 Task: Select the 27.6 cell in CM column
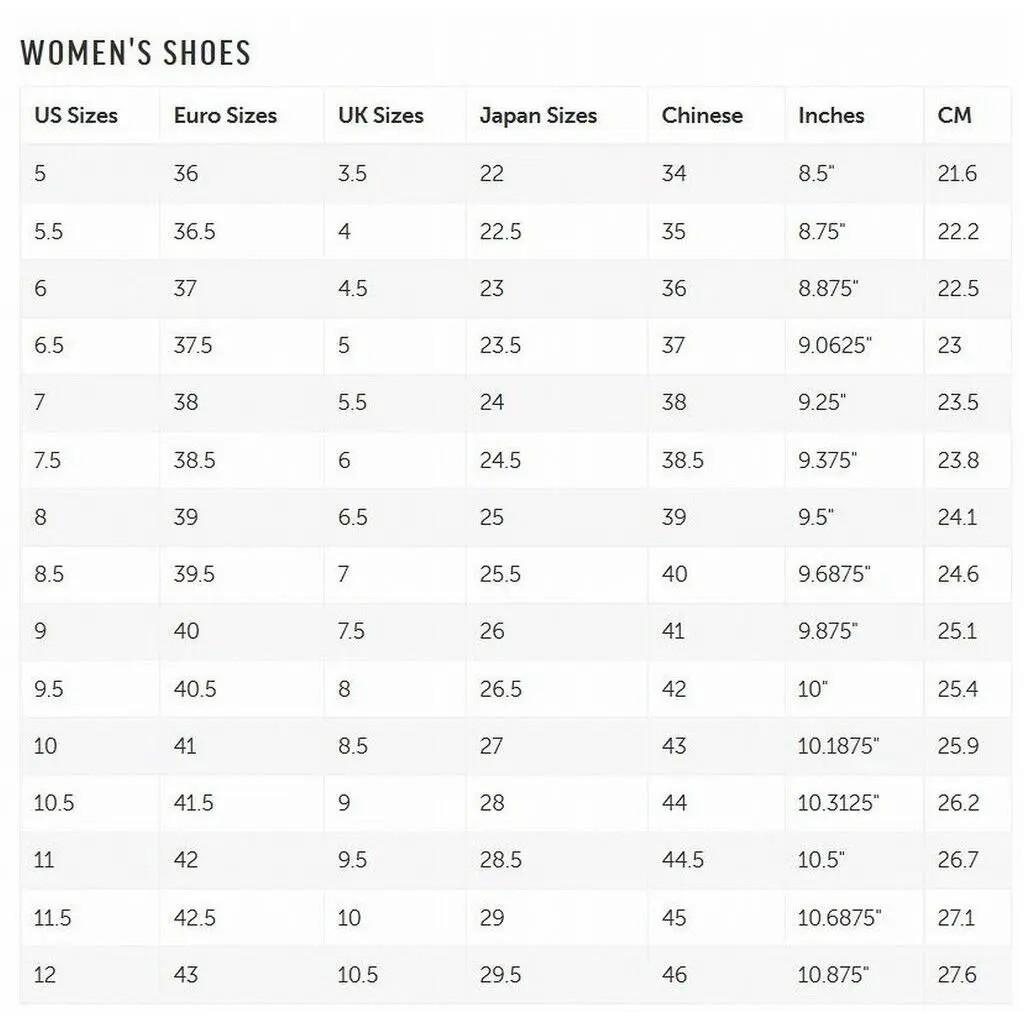coord(958,975)
